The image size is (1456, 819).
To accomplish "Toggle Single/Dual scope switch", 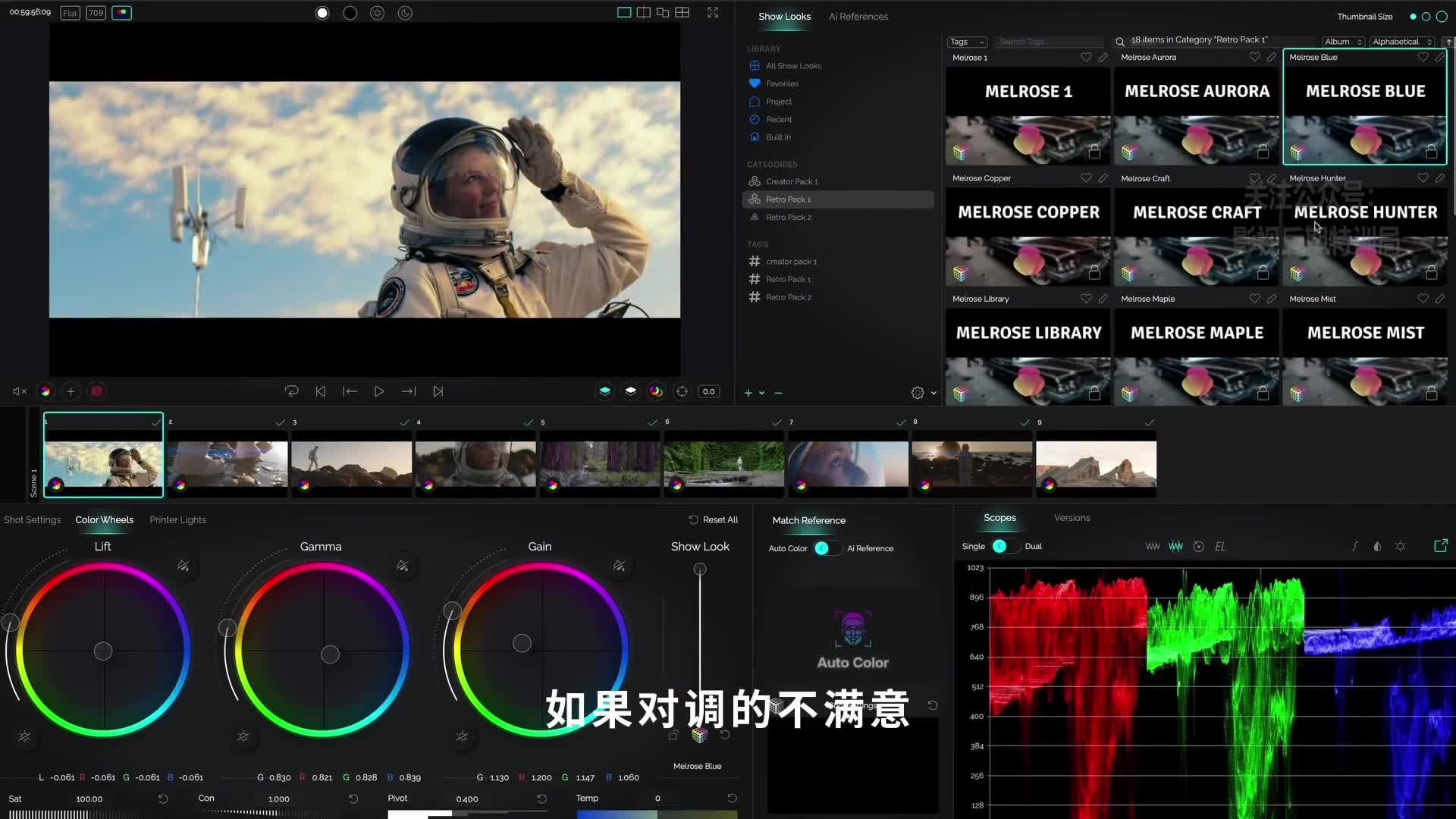I will click(1003, 547).
